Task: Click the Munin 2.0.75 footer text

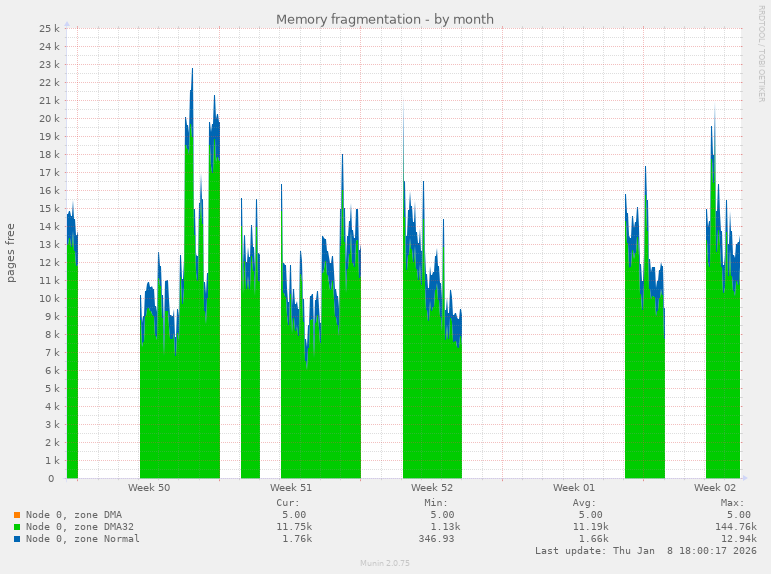Action: tap(385, 563)
